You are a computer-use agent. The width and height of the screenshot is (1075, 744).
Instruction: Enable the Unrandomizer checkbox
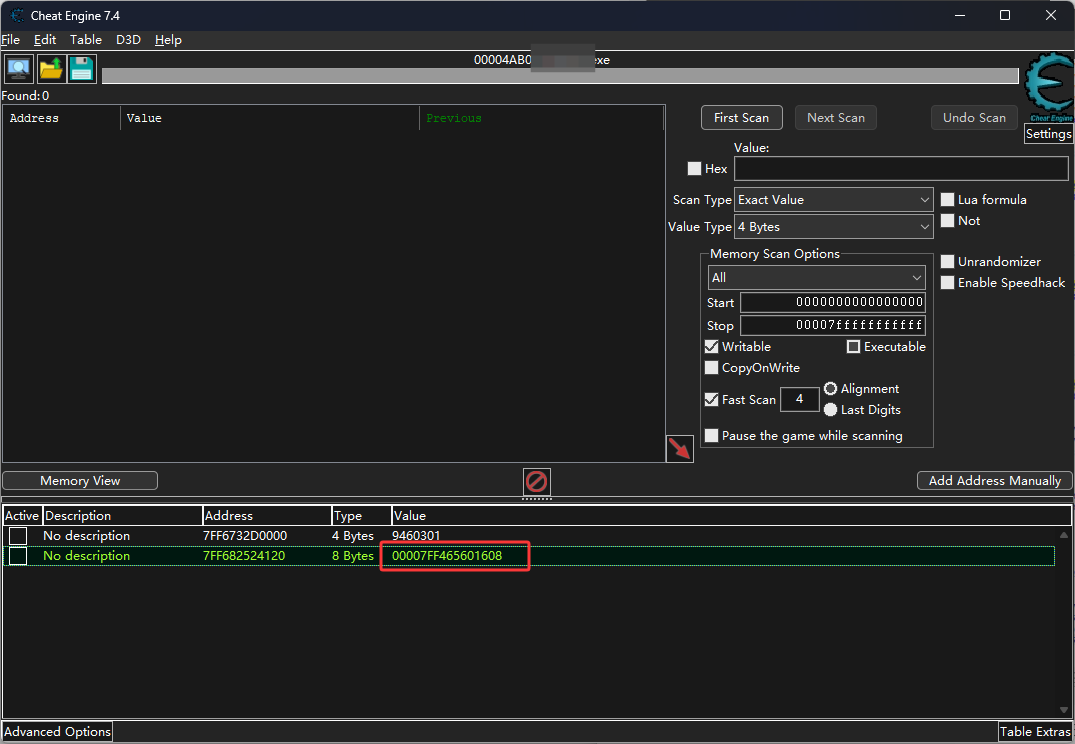click(x=947, y=262)
